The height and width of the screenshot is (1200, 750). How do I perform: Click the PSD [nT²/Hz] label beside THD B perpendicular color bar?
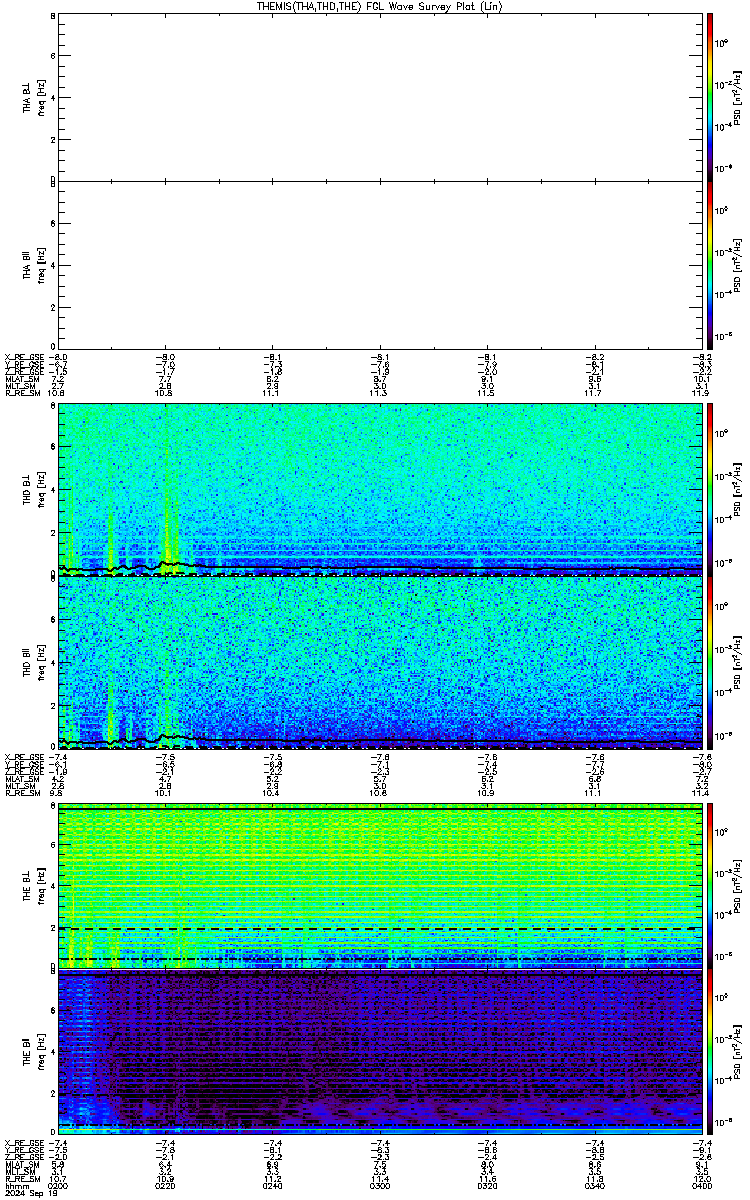(x=737, y=490)
